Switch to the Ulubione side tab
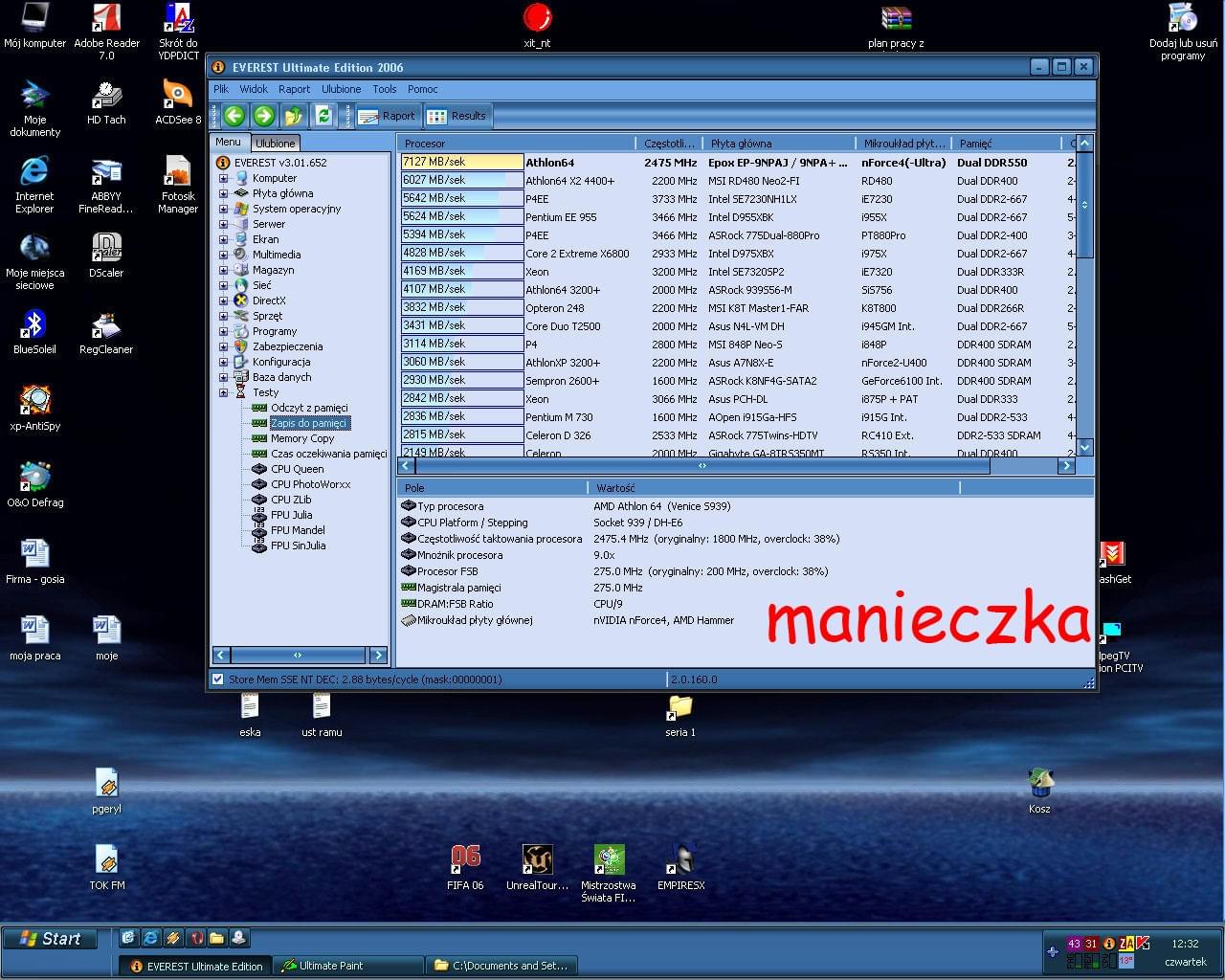The width and height of the screenshot is (1225, 980). [275, 143]
